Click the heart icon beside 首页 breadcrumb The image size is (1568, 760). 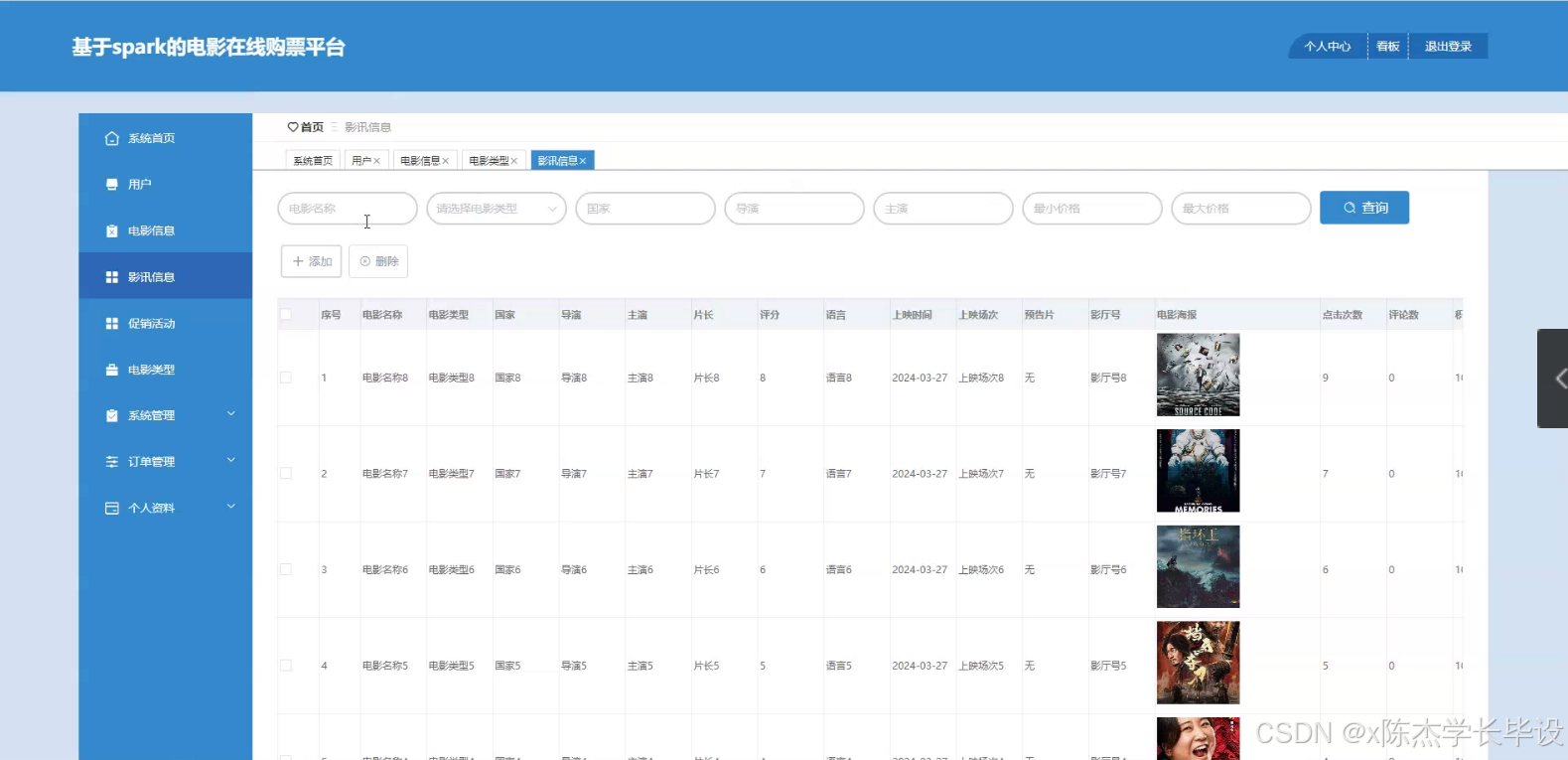pos(293,127)
